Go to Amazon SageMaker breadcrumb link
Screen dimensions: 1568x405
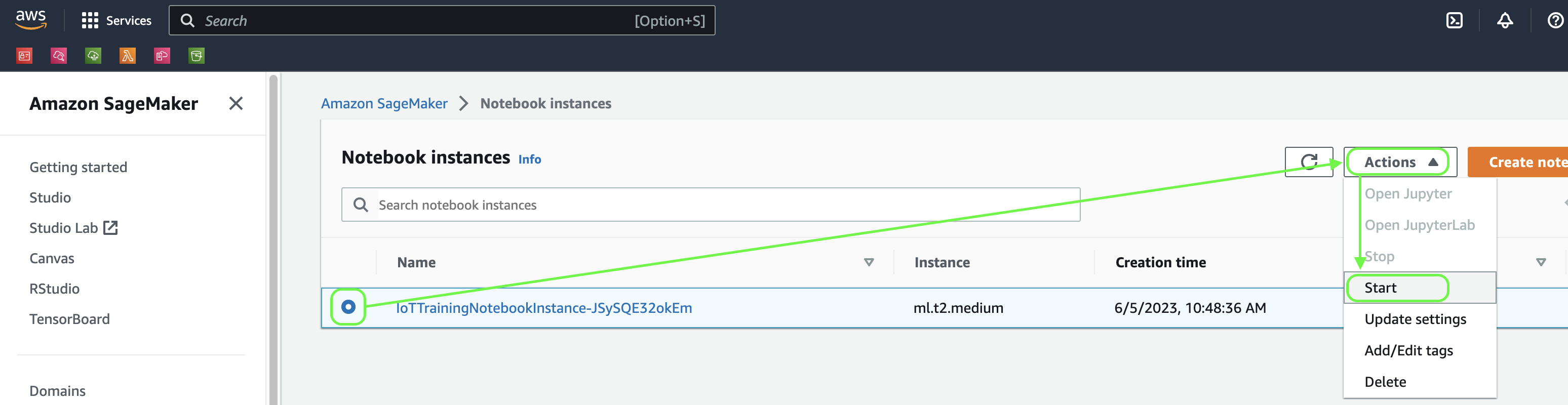click(384, 103)
